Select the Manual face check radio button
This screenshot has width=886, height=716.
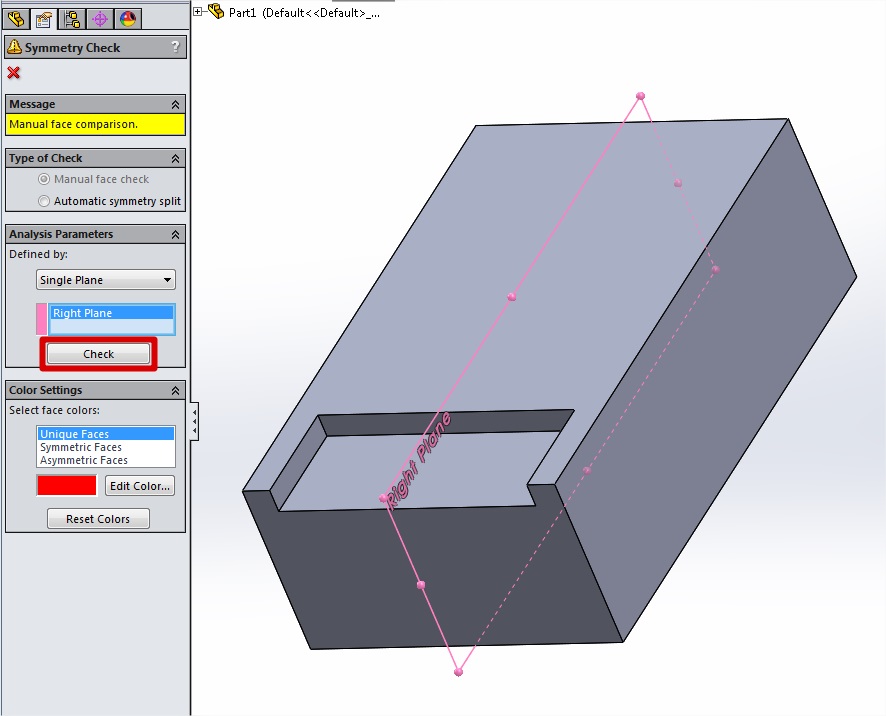click(x=44, y=179)
